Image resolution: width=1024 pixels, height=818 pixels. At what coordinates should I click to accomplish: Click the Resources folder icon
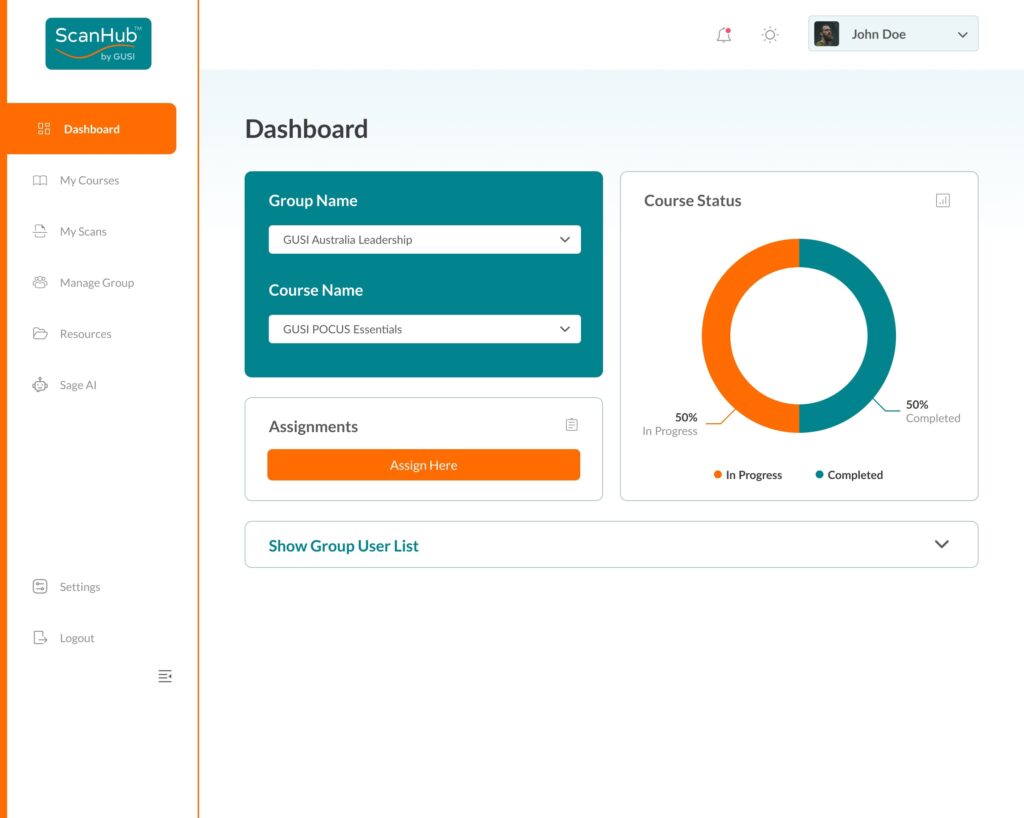[x=40, y=334]
